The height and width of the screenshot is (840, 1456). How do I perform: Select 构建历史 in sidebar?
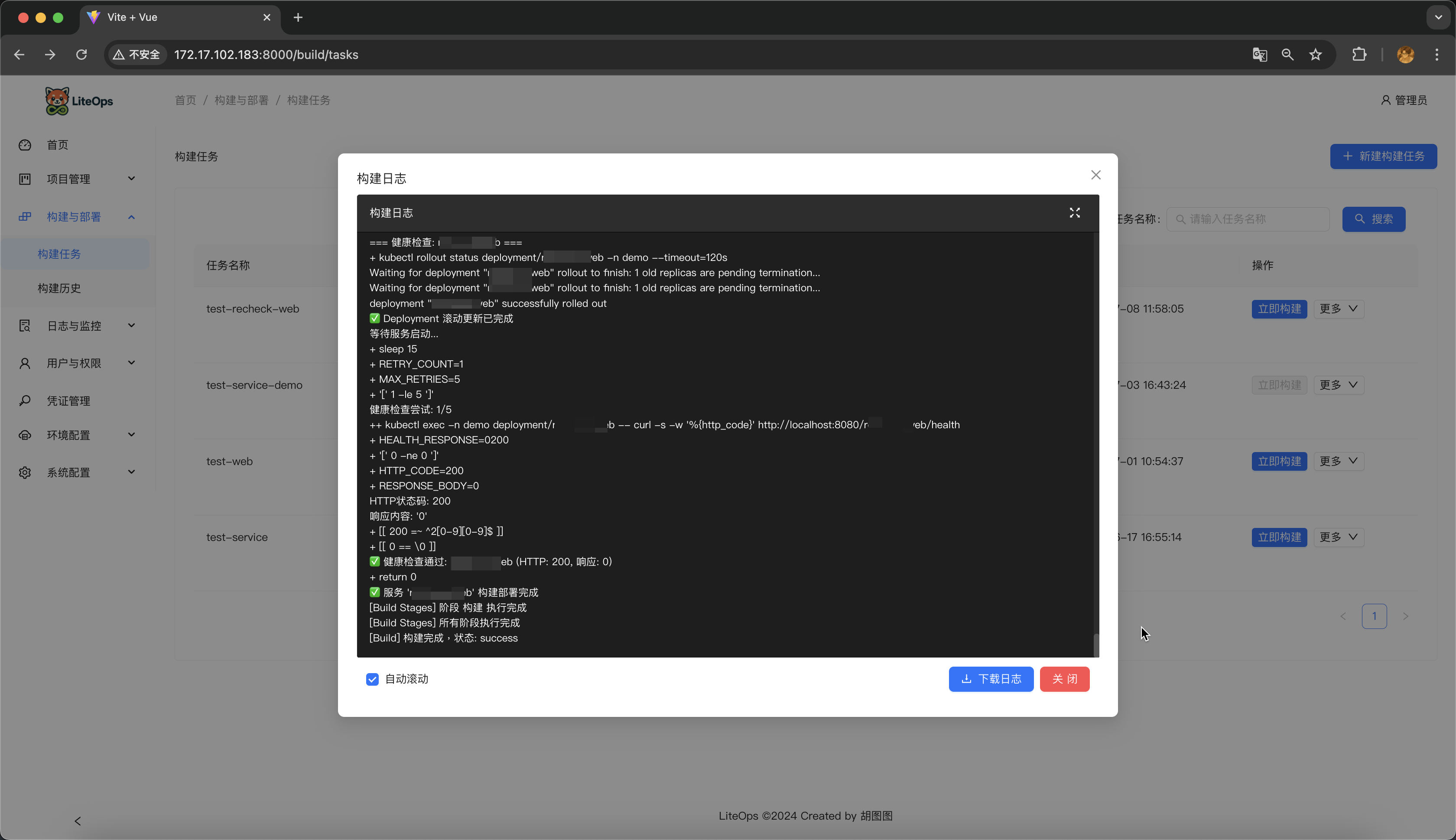click(59, 288)
